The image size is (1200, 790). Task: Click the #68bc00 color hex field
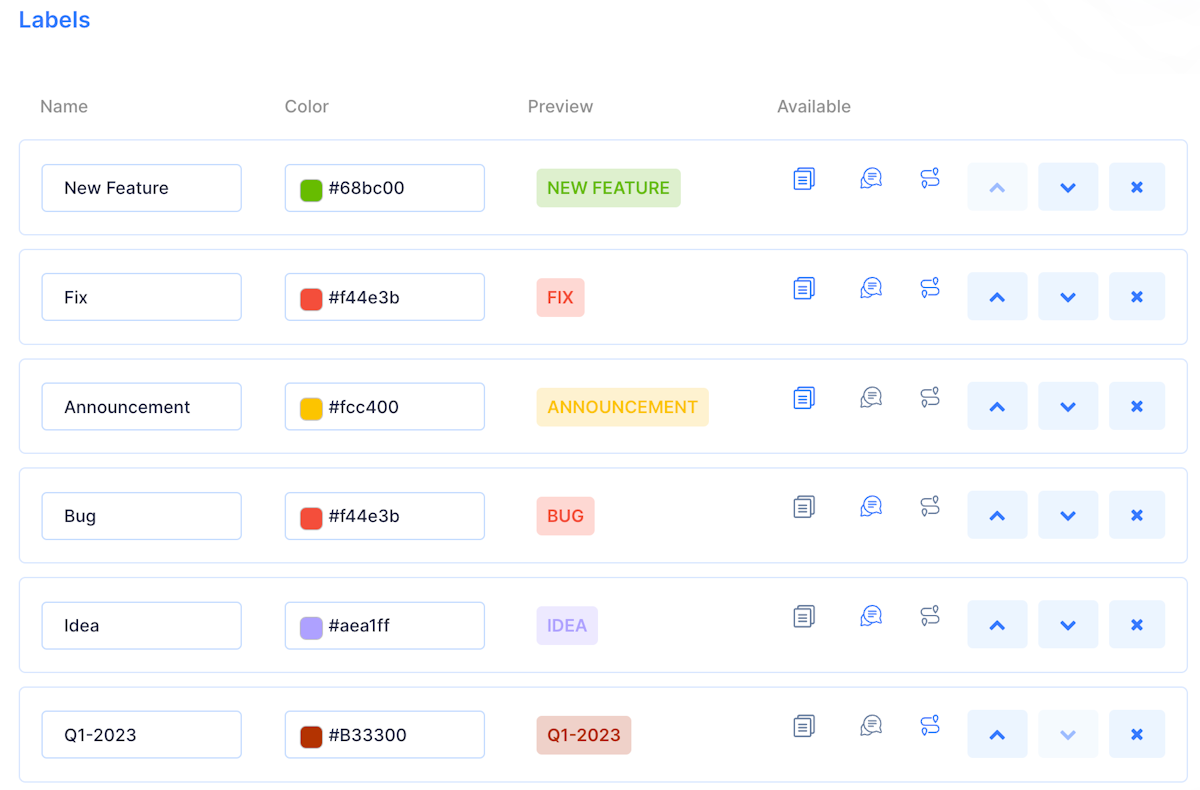pyautogui.click(x=385, y=188)
